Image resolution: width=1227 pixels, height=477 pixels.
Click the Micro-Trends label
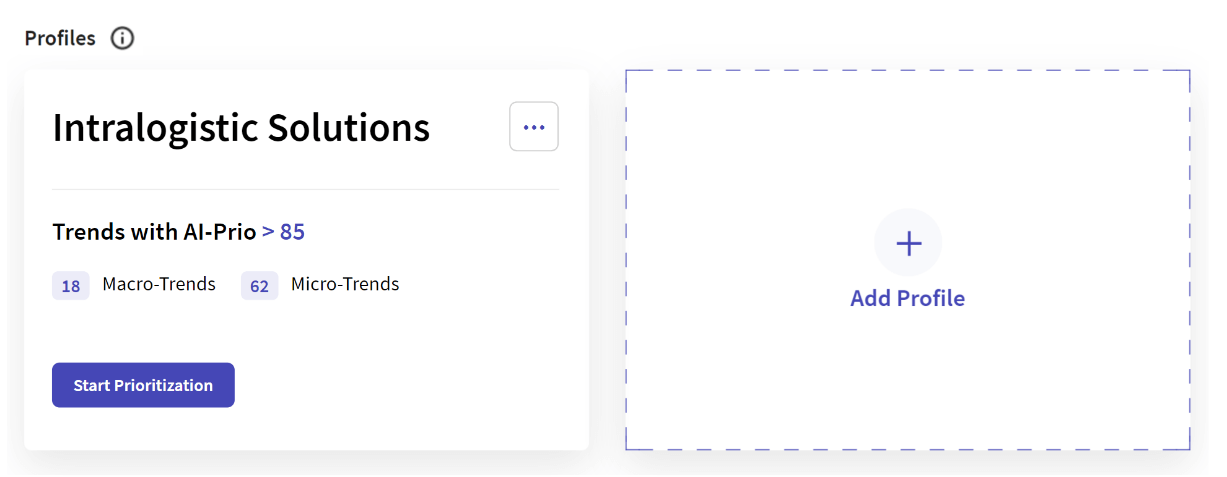pos(345,284)
